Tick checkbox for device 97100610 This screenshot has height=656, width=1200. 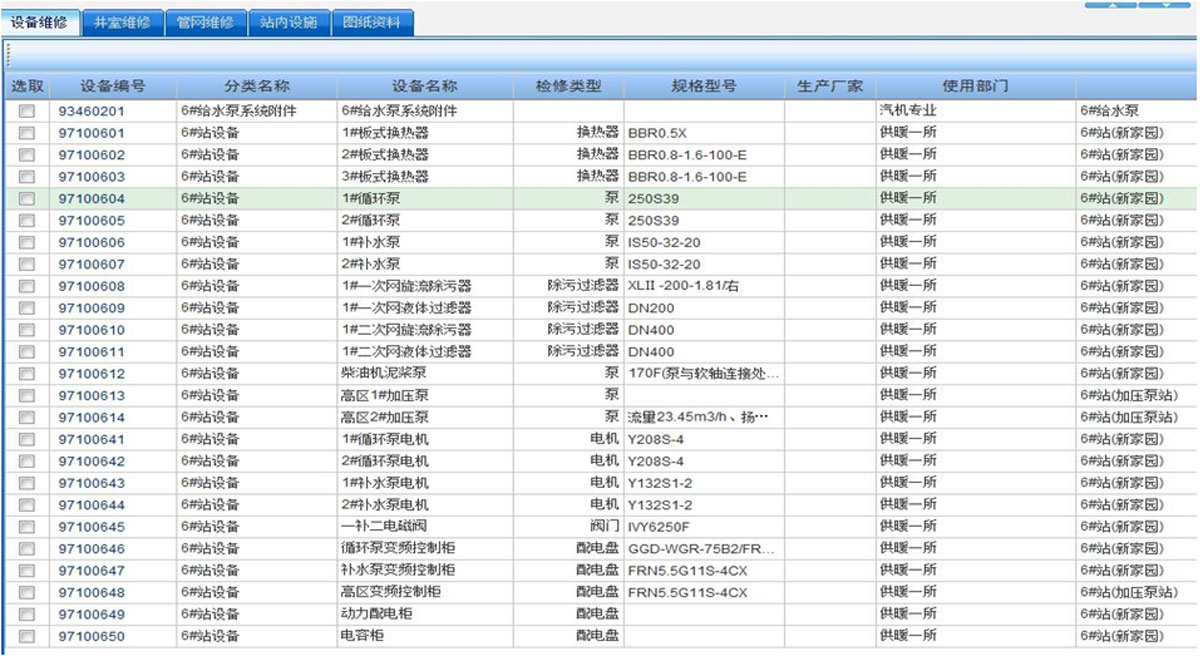[x=27, y=330]
